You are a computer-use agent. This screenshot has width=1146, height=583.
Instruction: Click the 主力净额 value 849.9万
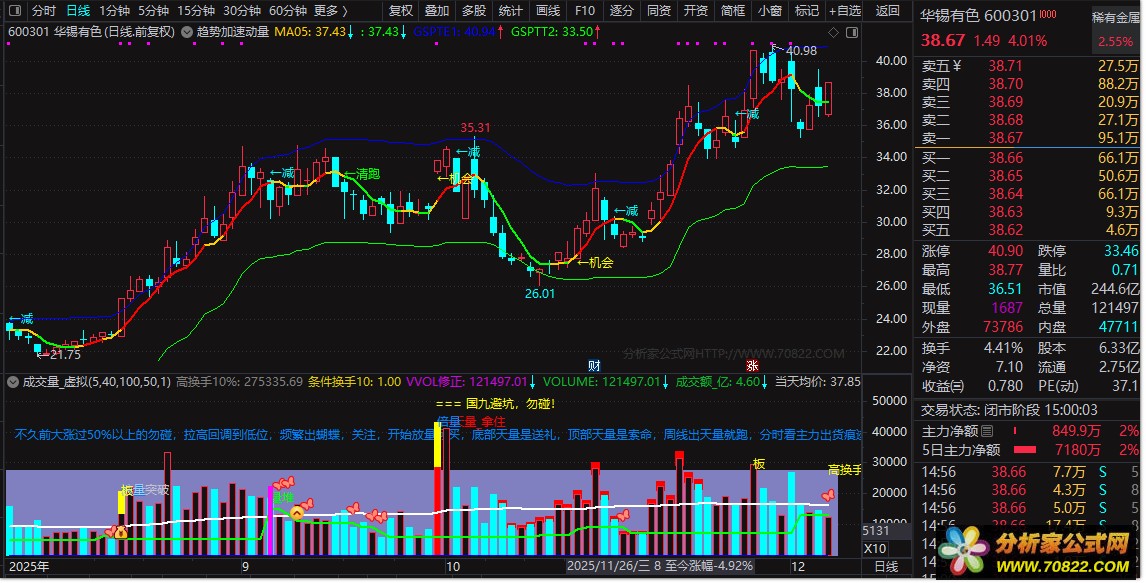[1076, 431]
